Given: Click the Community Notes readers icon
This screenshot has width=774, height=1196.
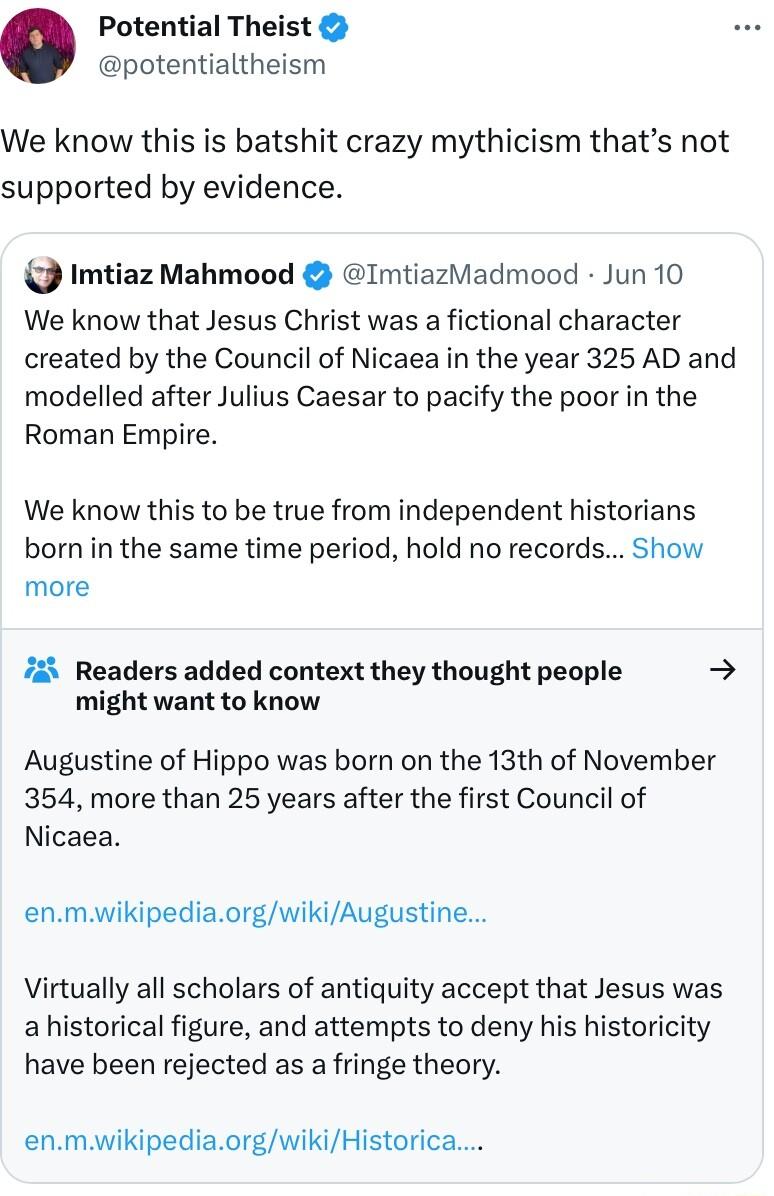Looking at the screenshot, I should pos(38,670).
